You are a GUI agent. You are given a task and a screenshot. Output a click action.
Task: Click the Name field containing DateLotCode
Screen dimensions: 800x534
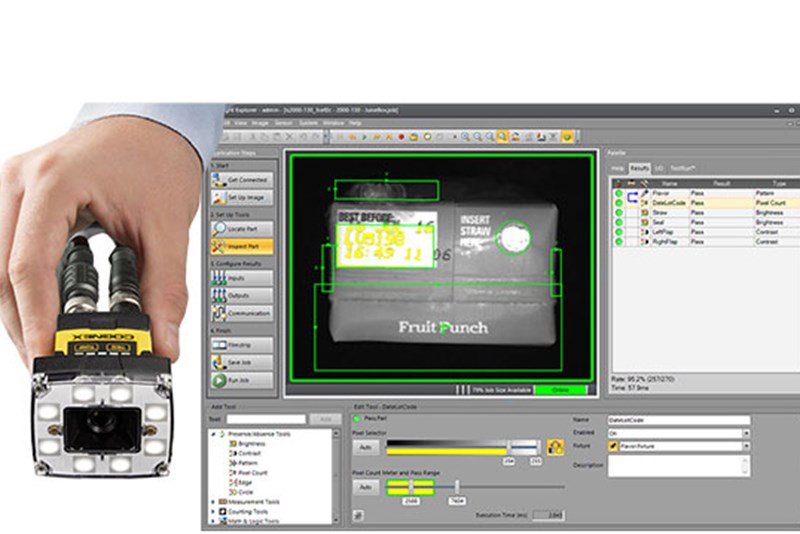tap(679, 420)
